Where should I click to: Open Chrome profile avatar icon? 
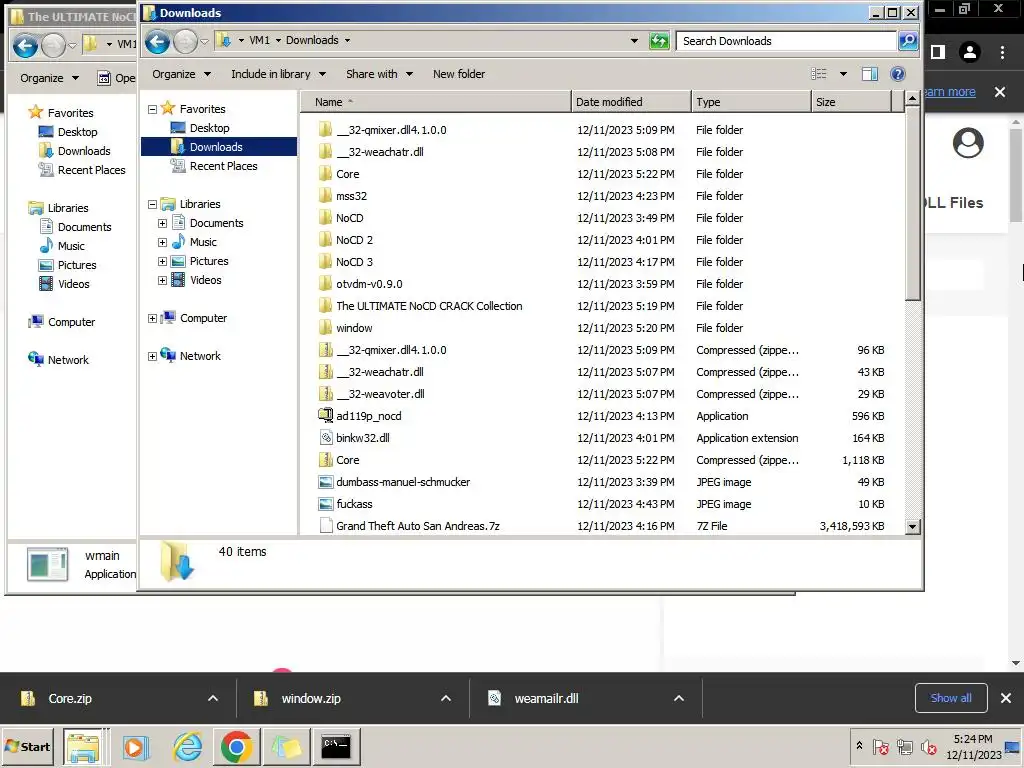969,52
